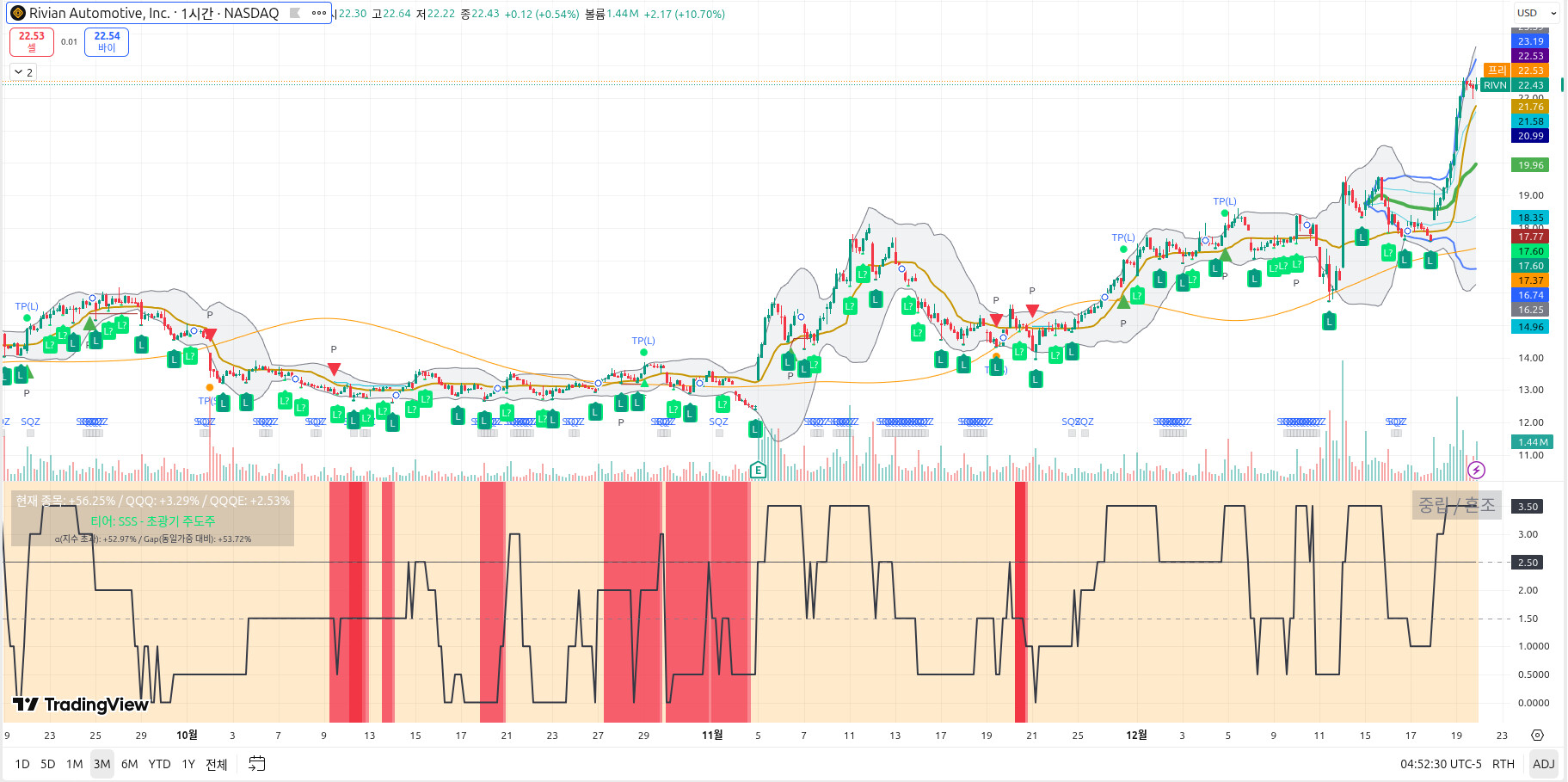
Task: Open the timezone menu showing 04:52:30 UTC-5
Action: pos(1441,764)
